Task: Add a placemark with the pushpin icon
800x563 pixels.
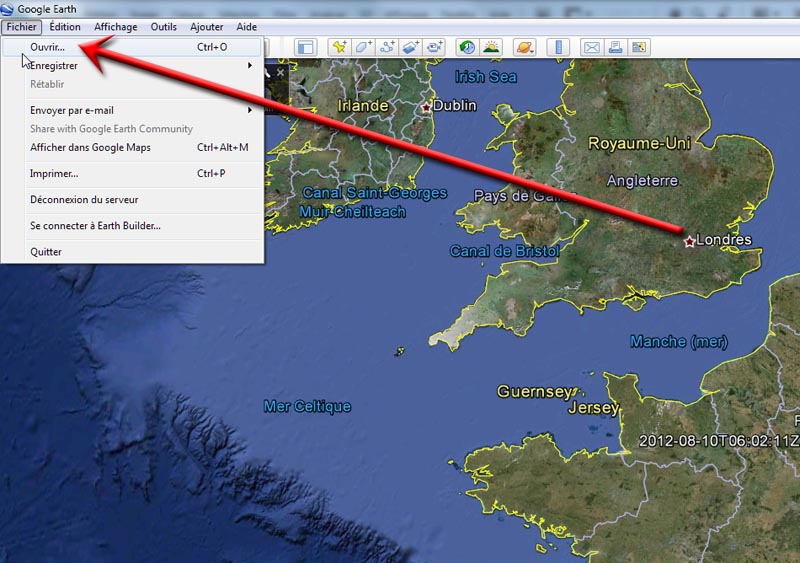Action: click(x=339, y=47)
